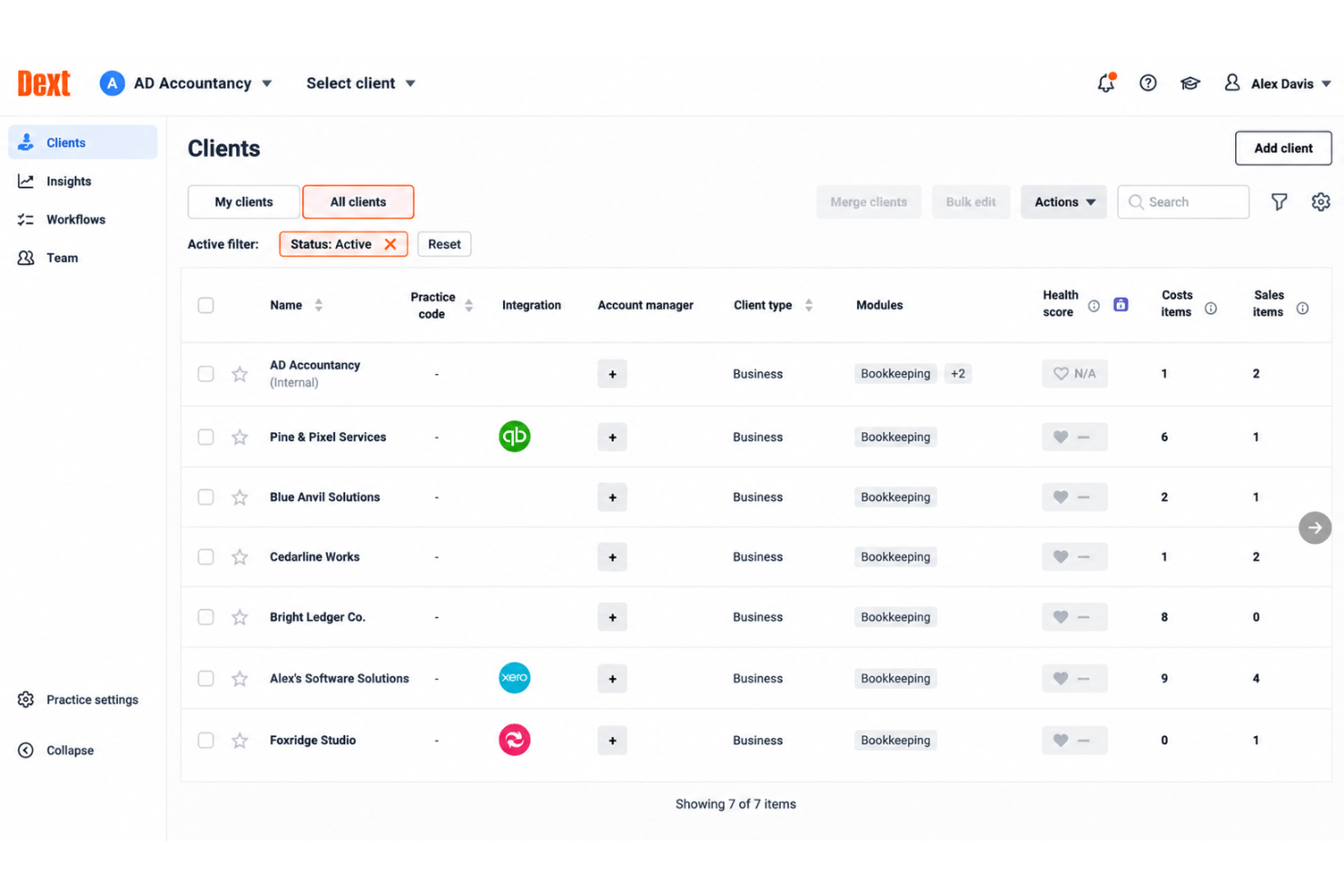Open the learning graduation cap icon
Image resolution: width=1344 pixels, height=896 pixels.
(x=1190, y=83)
